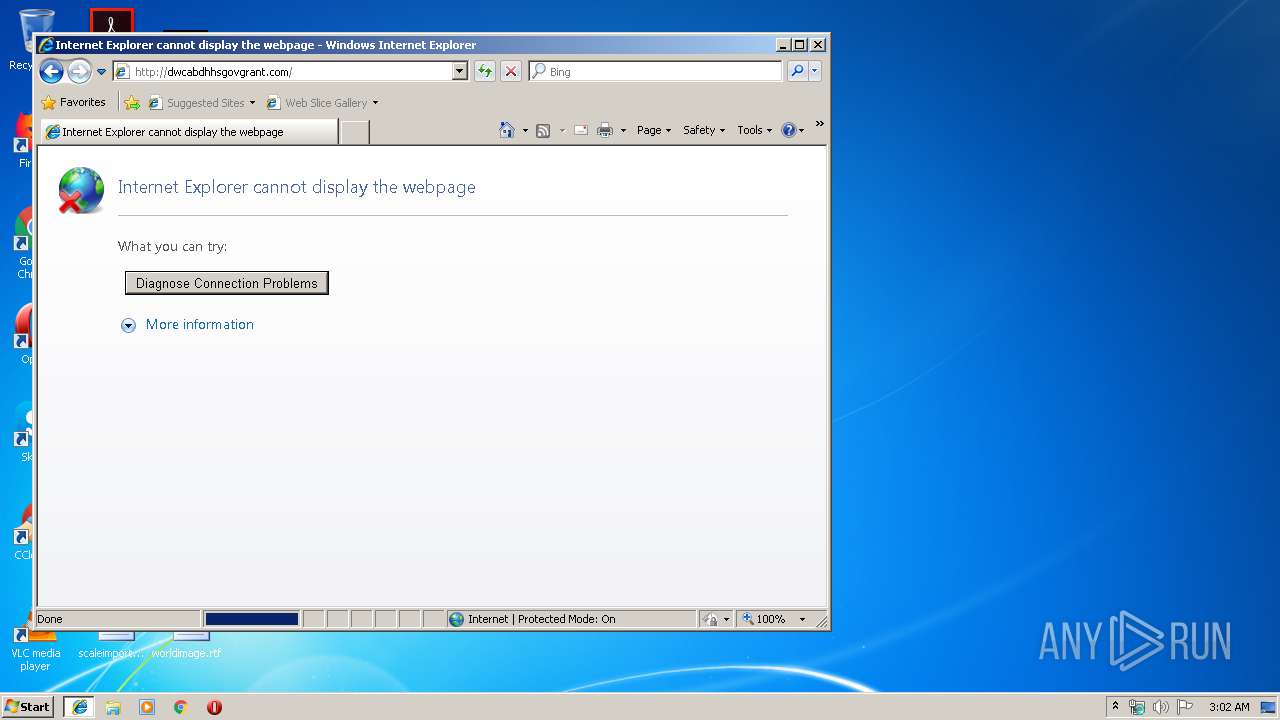Viewport: 1280px width, 720px height.
Task: Open a new blank tab
Action: pos(354,132)
